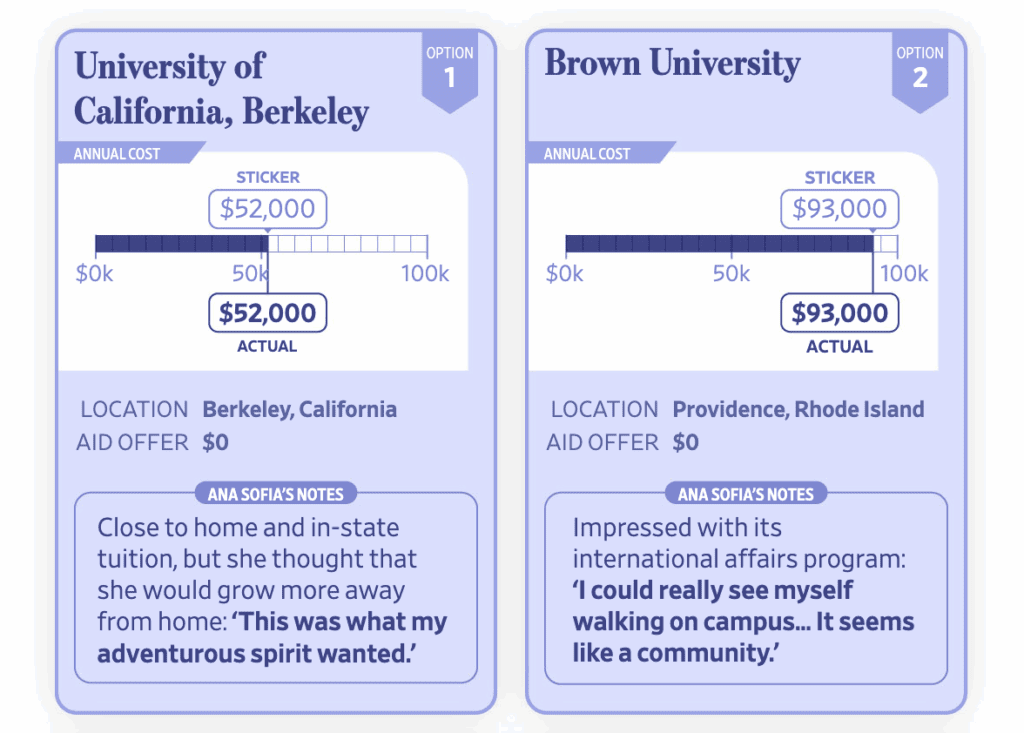
Task: Click Berkeley's annual cost bar
Action: [x=260, y=244]
